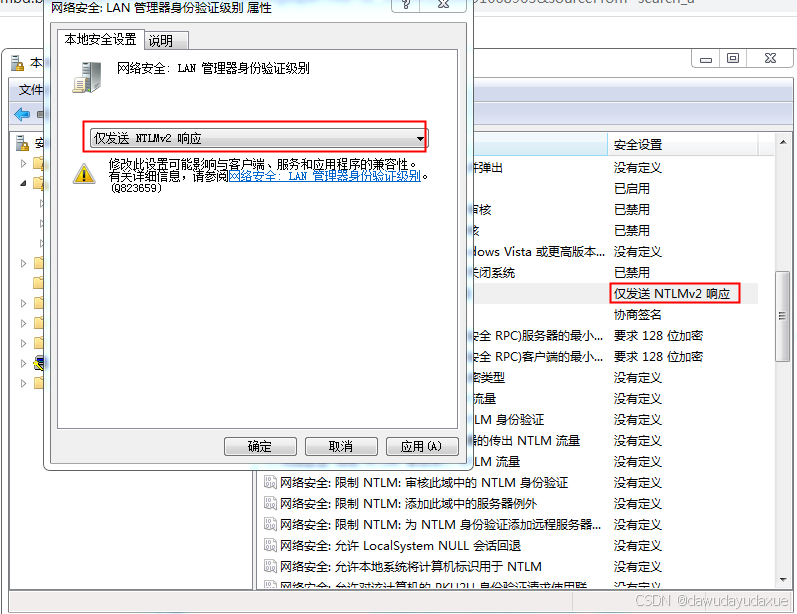Click the vertical scrollbar thumb in policy list

coord(783,316)
